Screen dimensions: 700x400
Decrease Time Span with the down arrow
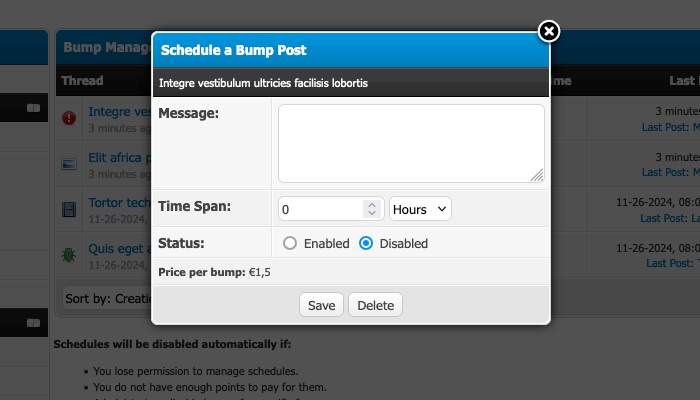tap(372, 214)
